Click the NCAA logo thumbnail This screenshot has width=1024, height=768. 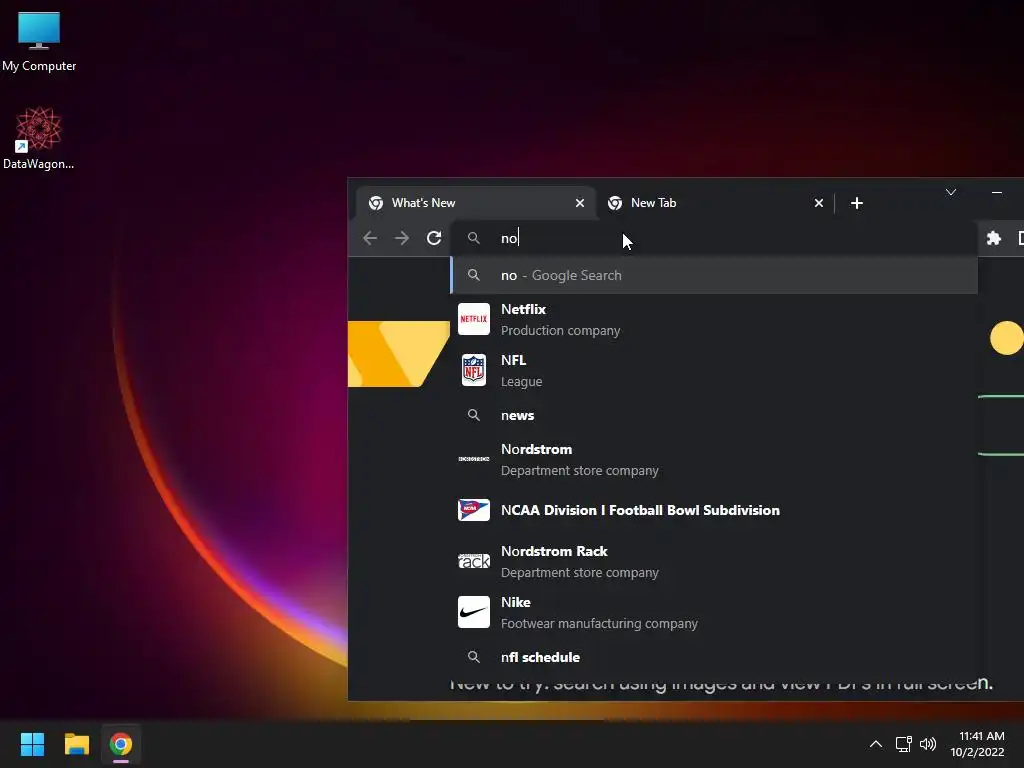473,510
